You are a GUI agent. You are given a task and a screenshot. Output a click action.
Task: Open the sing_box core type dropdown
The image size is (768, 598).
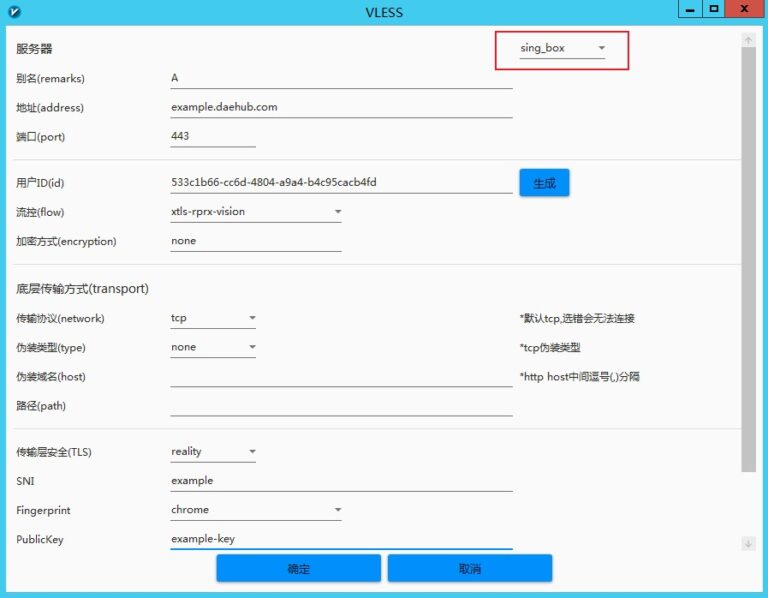[x=562, y=48]
